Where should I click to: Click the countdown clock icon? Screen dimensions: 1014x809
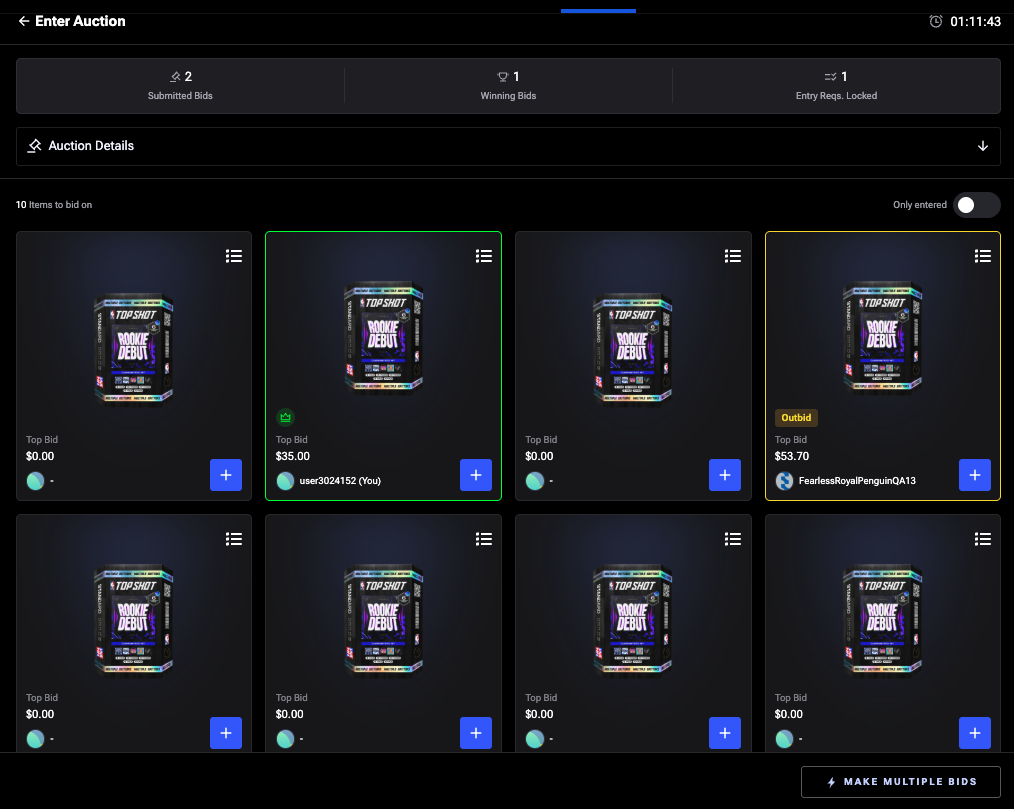(x=936, y=21)
